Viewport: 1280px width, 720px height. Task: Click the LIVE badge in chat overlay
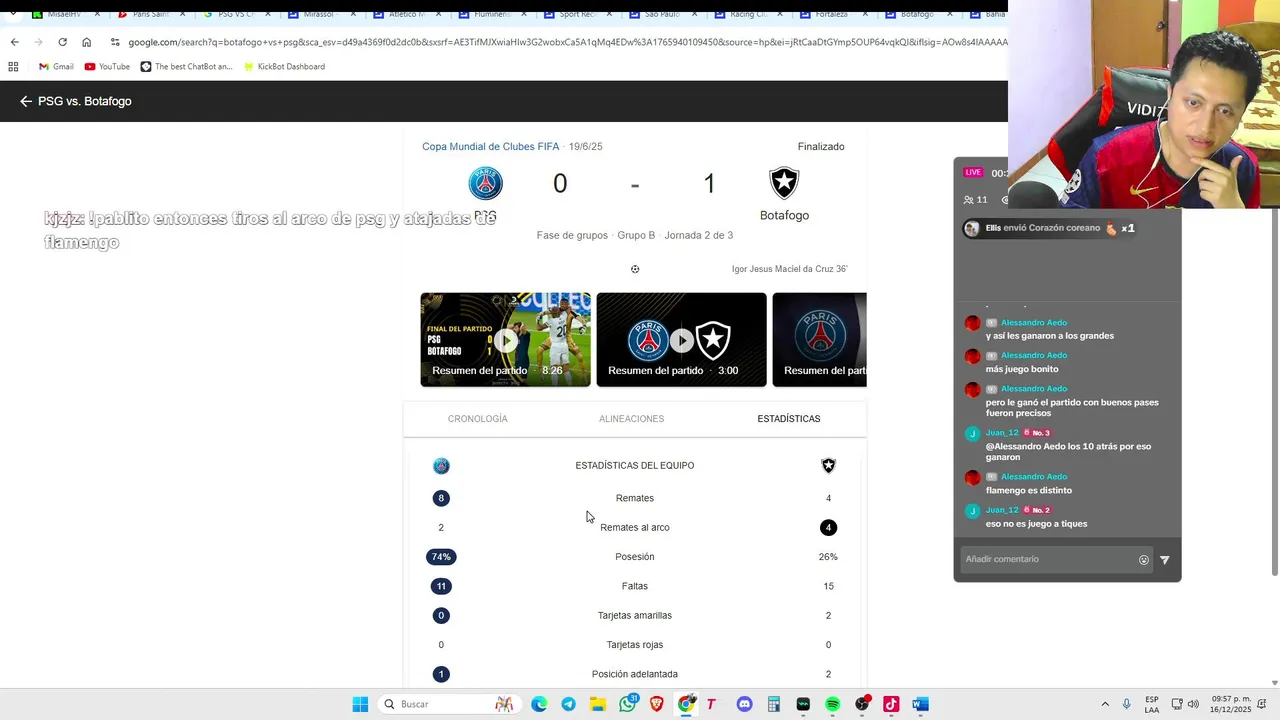[973, 173]
